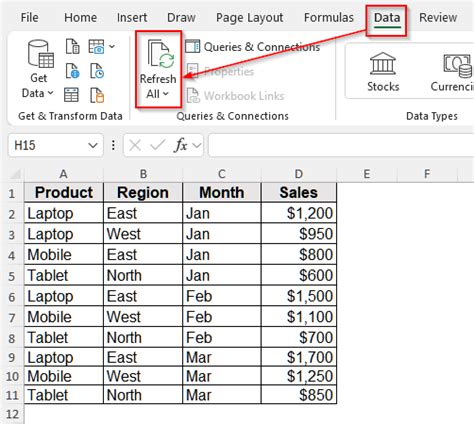Image resolution: width=474 pixels, height=424 pixels.
Task: Select the $600 sales cell
Action: (x=299, y=275)
